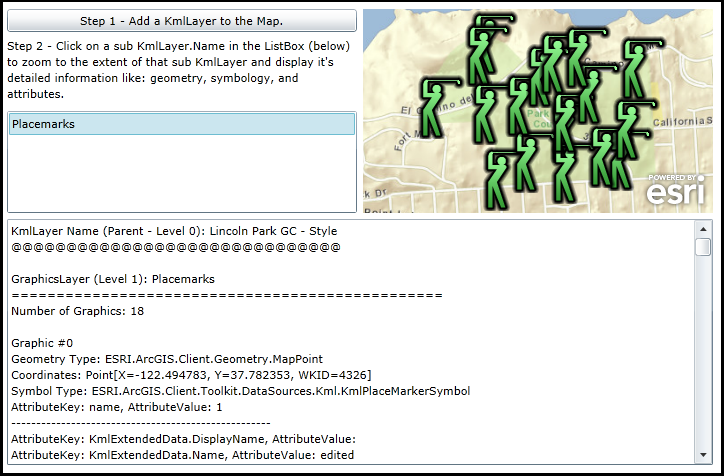Click the 'Symbol Type' KmlPlaceMarkerSymbol line
Image resolution: width=724 pixels, height=476 pixels.
[x=241, y=391]
